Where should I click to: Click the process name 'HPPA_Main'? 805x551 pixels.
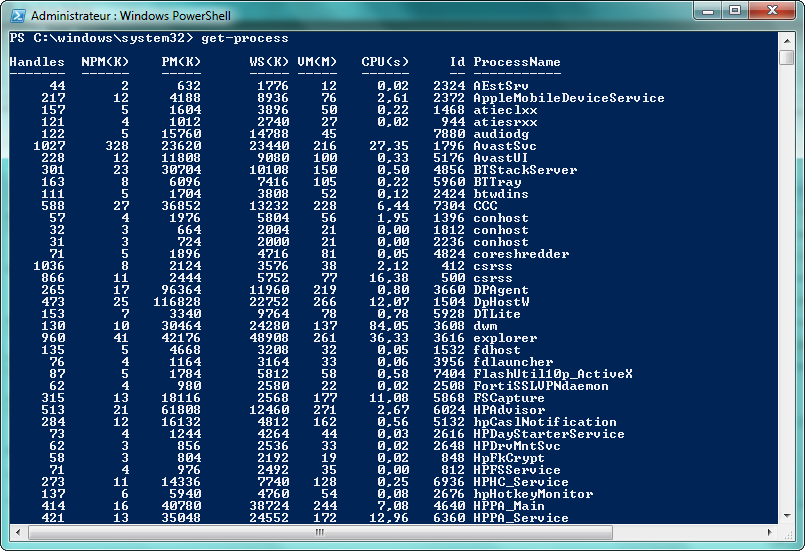tap(509, 506)
